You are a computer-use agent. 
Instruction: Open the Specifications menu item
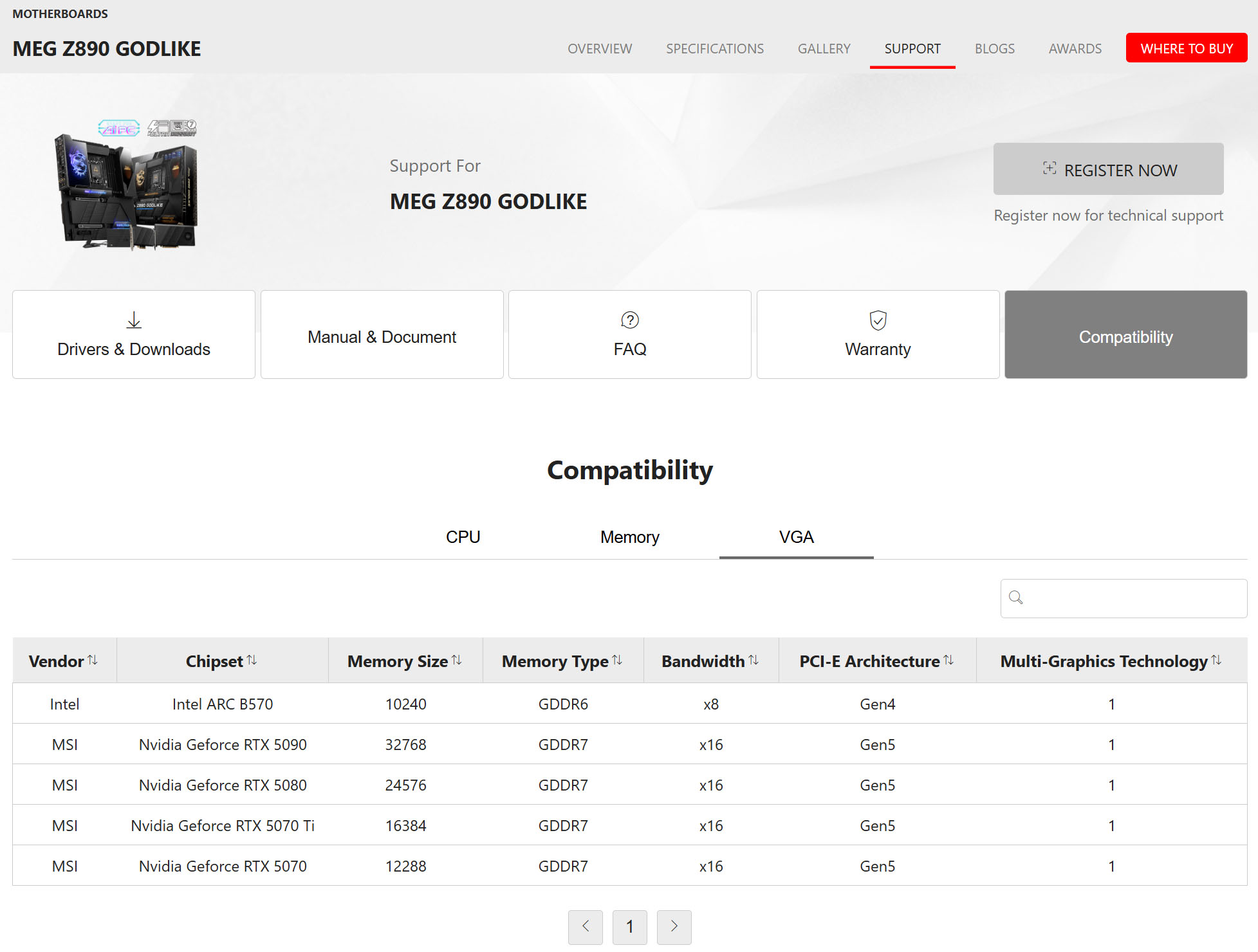(714, 49)
